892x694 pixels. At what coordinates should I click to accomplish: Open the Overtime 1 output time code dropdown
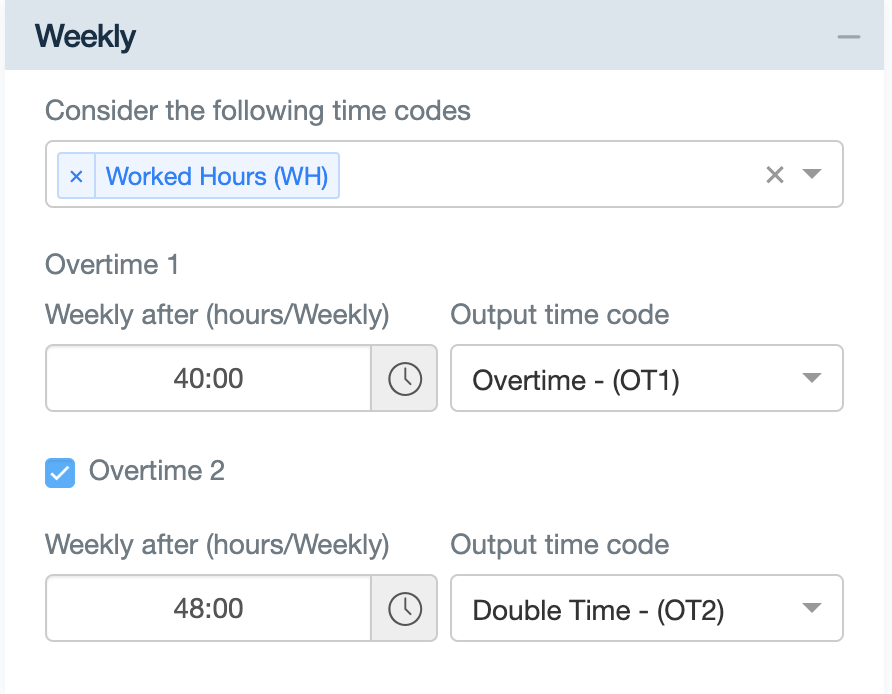tap(647, 378)
